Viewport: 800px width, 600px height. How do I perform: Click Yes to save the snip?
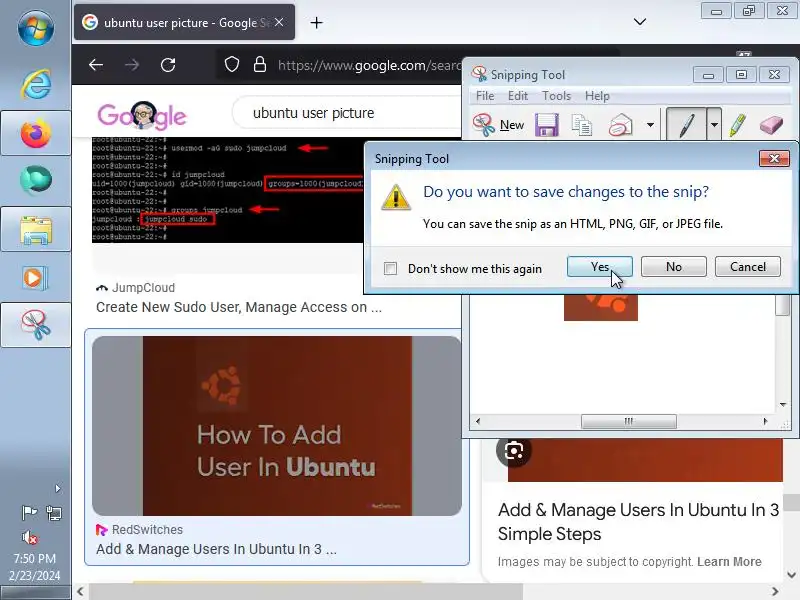tap(599, 266)
